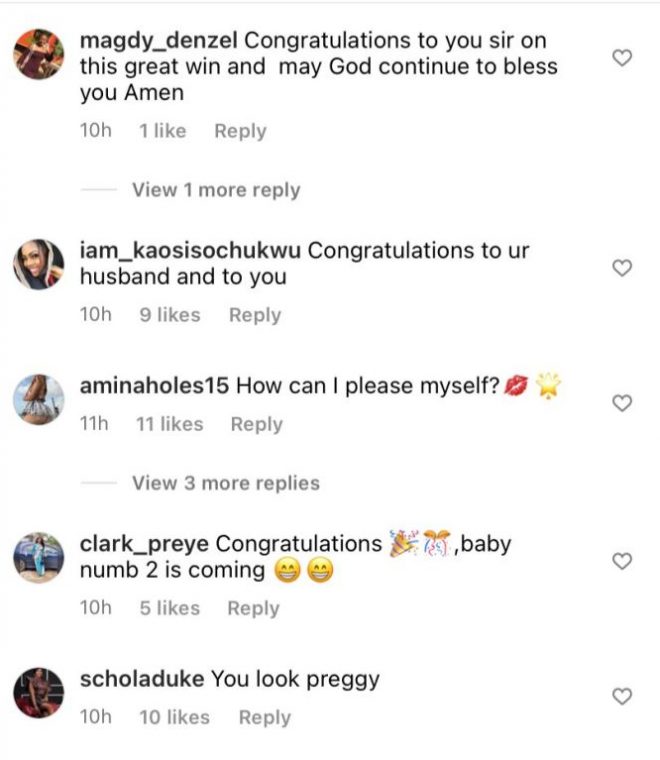This screenshot has width=660, height=760.
Task: Show who gave 11 likes to aminaholes15
Action: 168,424
